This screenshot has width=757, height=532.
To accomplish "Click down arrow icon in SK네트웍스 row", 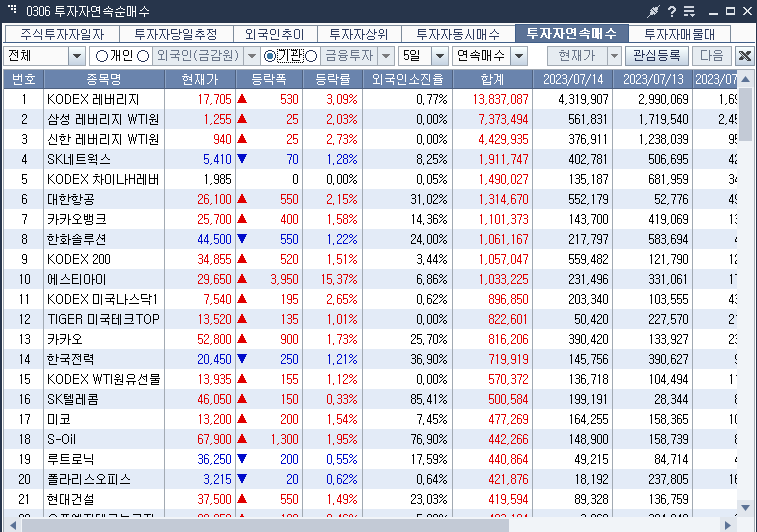I will tap(242, 159).
